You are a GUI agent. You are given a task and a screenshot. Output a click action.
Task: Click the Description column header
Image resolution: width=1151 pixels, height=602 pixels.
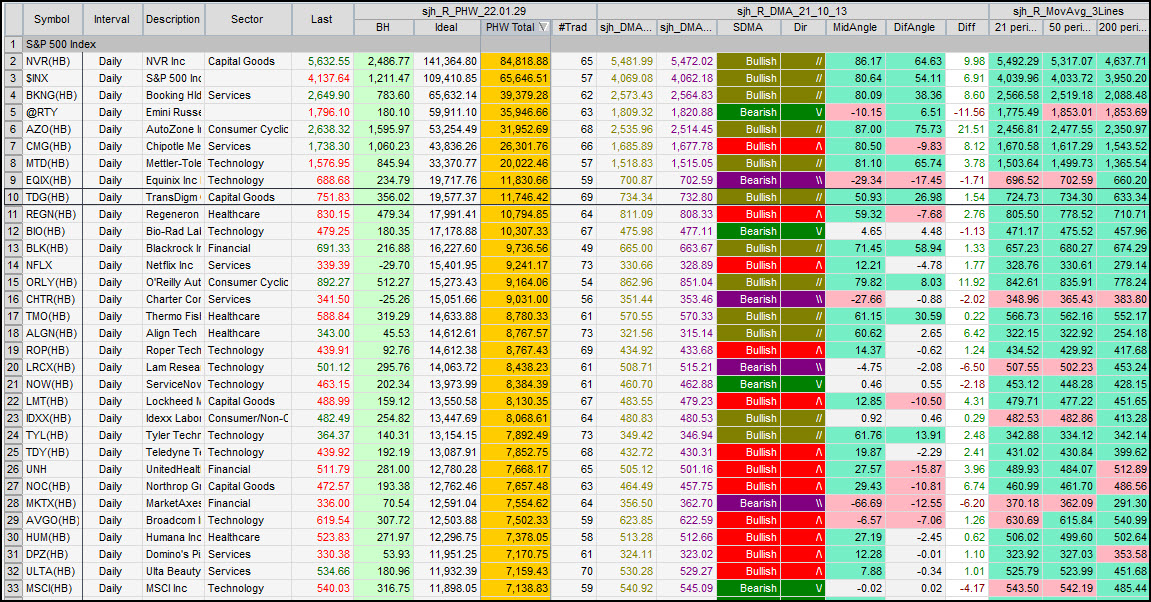tap(173, 19)
